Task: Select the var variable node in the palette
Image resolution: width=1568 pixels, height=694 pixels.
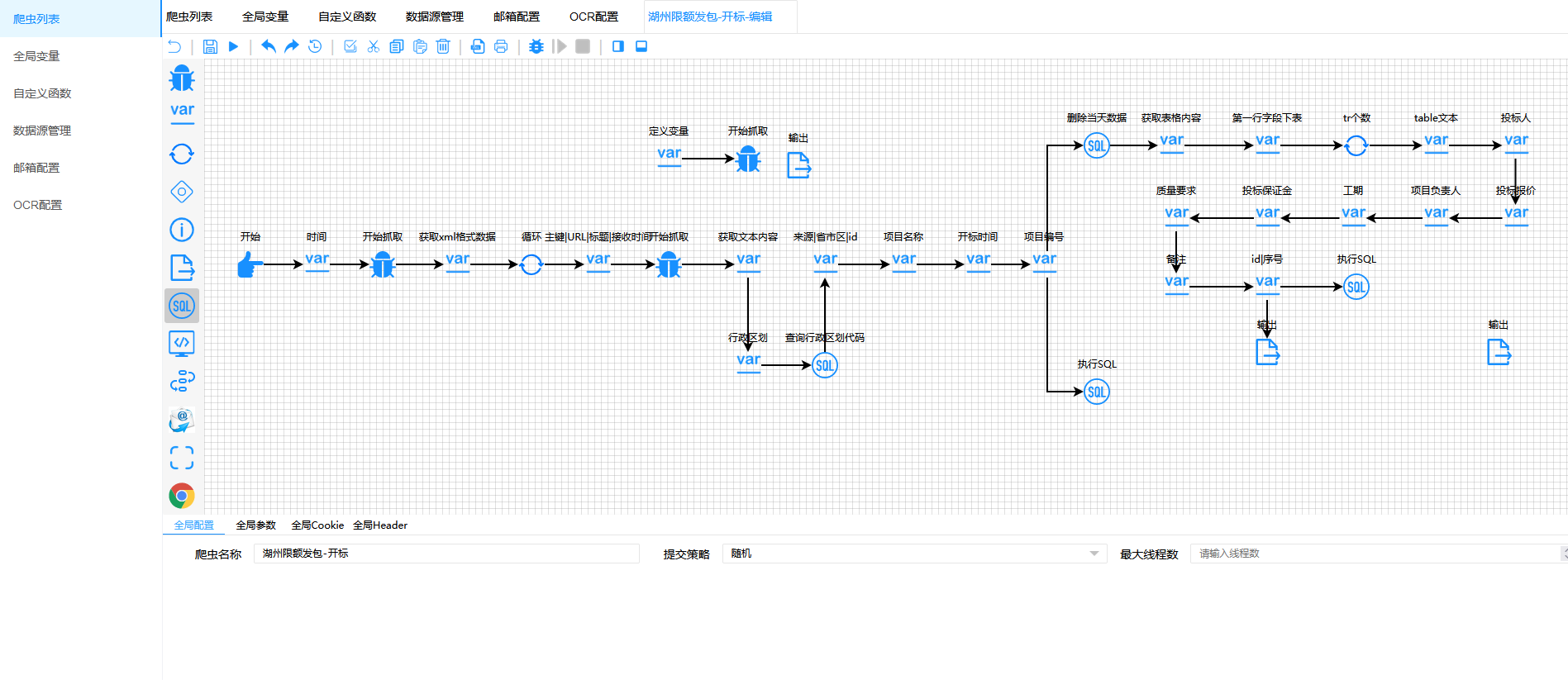Action: tap(182, 113)
